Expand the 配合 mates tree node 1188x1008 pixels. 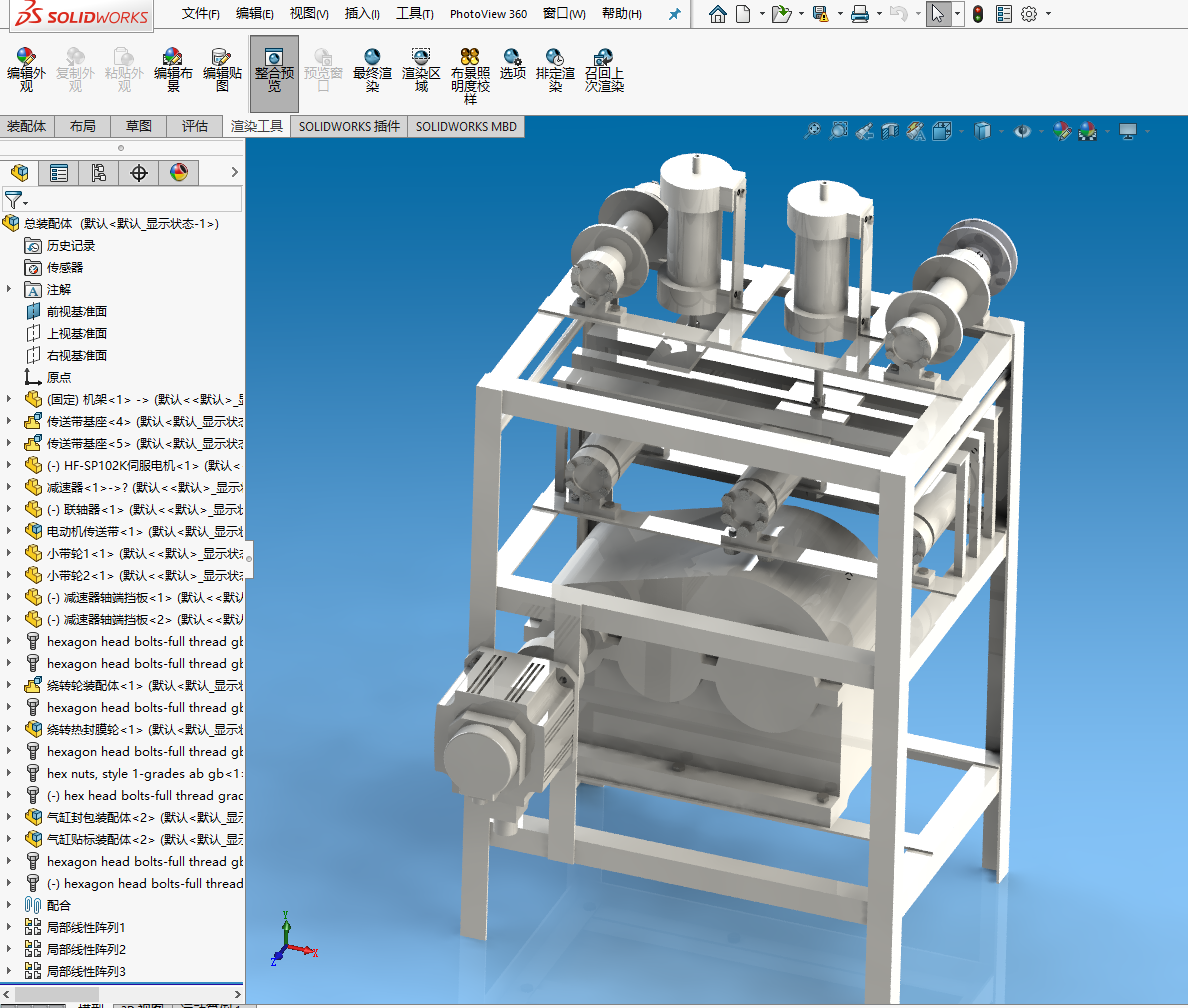pos(10,905)
